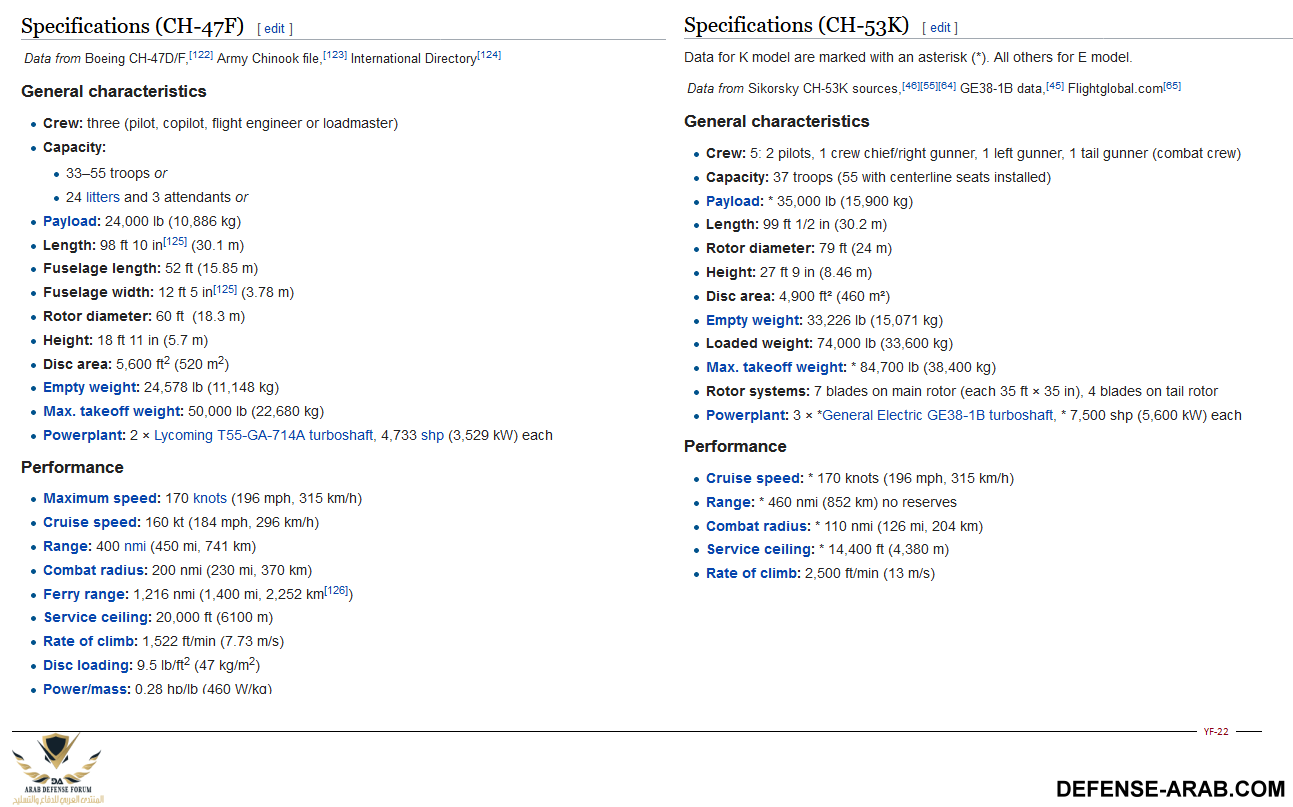Click the Max. takeoff weight link for CH-53K
Screen dimensions: 1293x807
[775, 368]
